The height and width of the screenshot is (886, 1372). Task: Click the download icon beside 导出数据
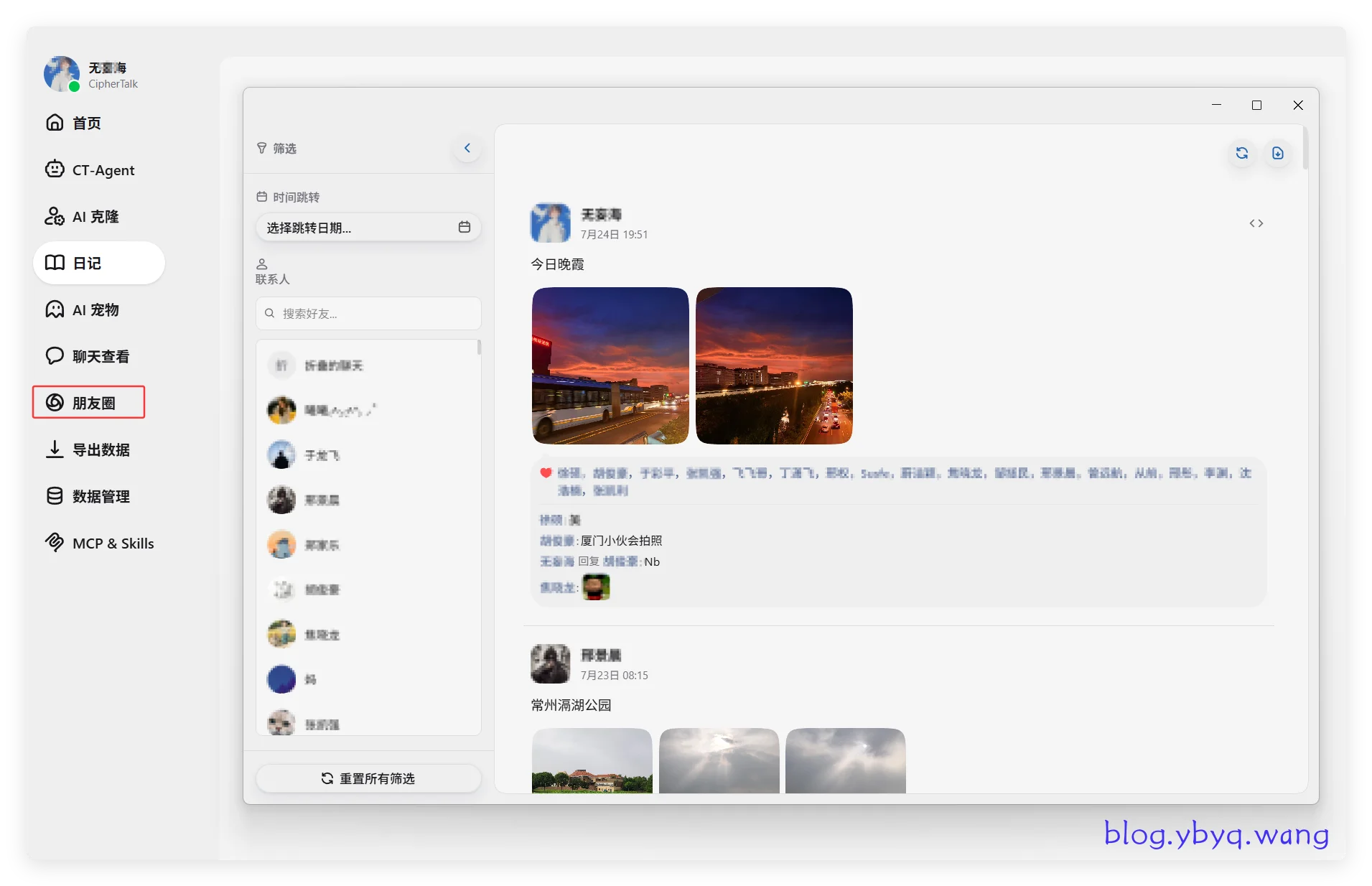[55, 449]
